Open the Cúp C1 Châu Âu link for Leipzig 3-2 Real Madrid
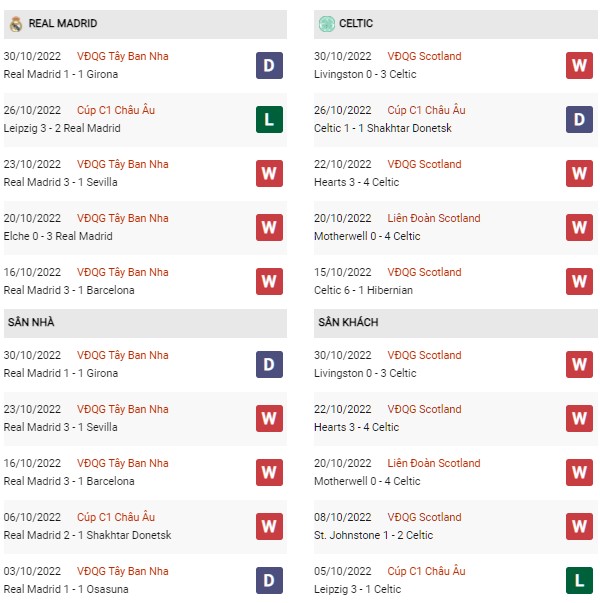 (116, 110)
